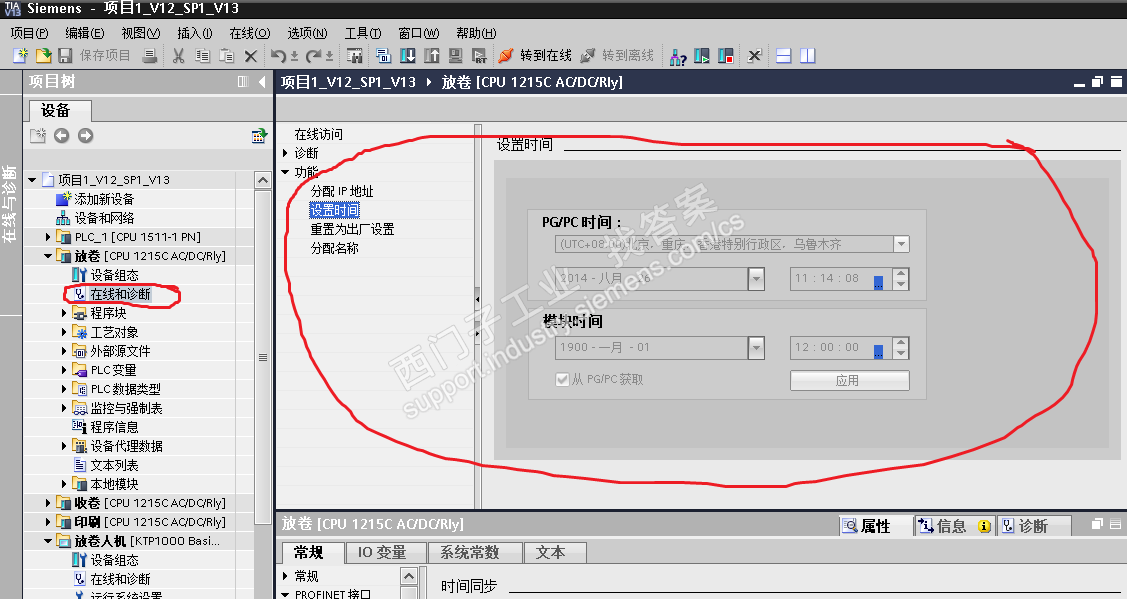Expand the PLC 变量 folder
Image resolution: width=1127 pixels, height=599 pixels.
pos(64,370)
